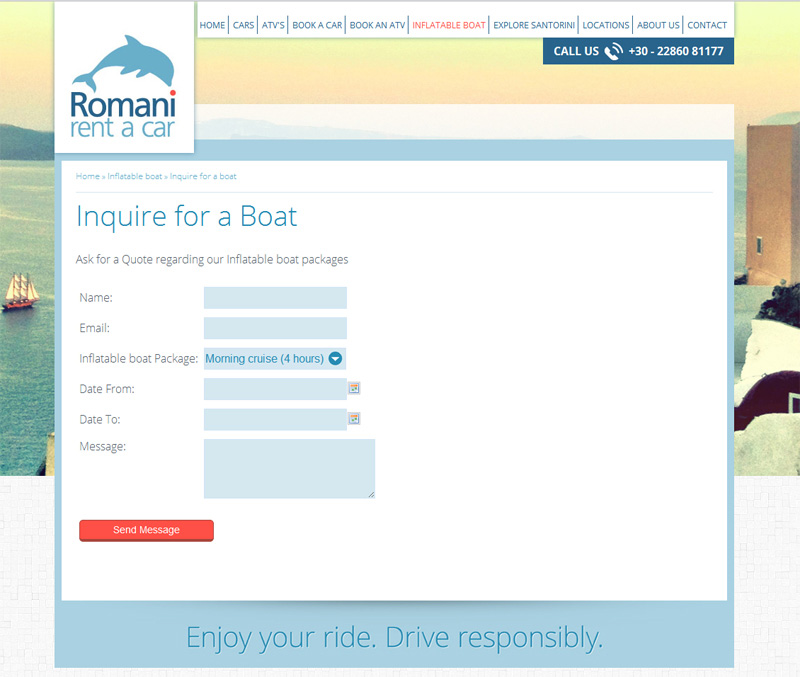Click inside the Message text area

[289, 468]
